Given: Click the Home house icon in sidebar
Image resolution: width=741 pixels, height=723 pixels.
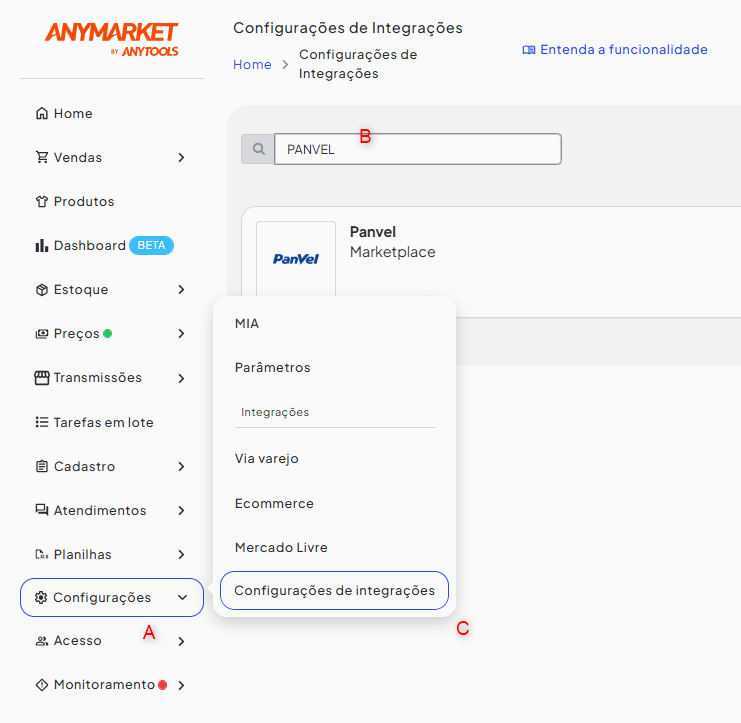Looking at the screenshot, I should [41, 114].
